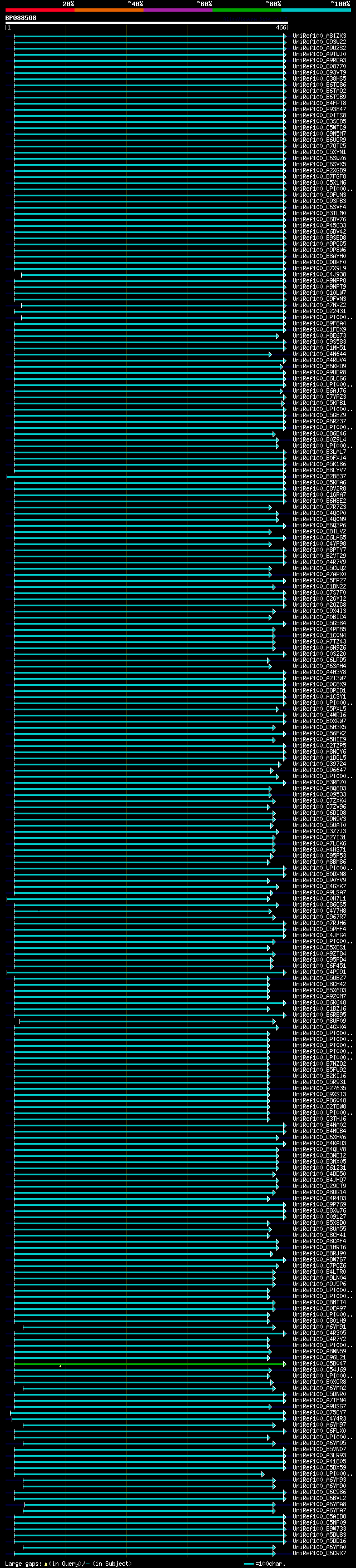Select hit label UniRef100_B9W733
Viewport: 356px width, 1568px height.
(x=319, y=1530)
